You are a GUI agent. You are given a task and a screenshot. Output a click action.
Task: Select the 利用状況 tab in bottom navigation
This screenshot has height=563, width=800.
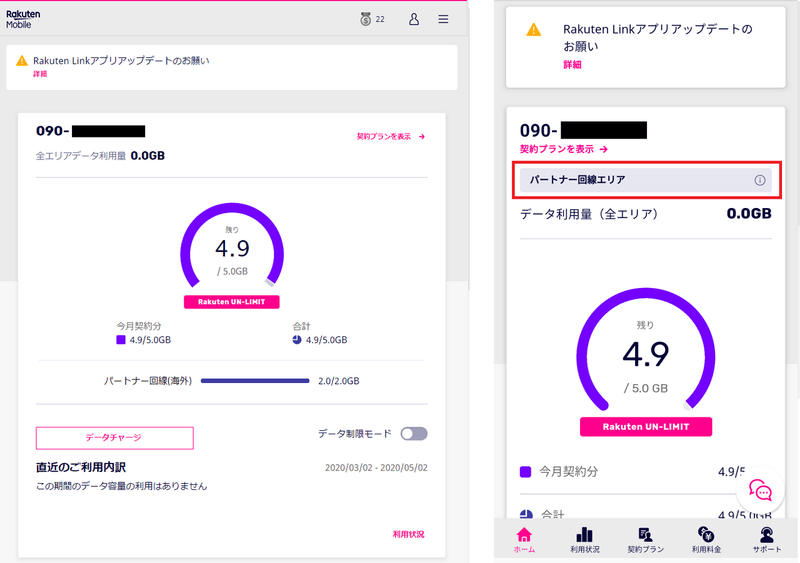pos(585,541)
